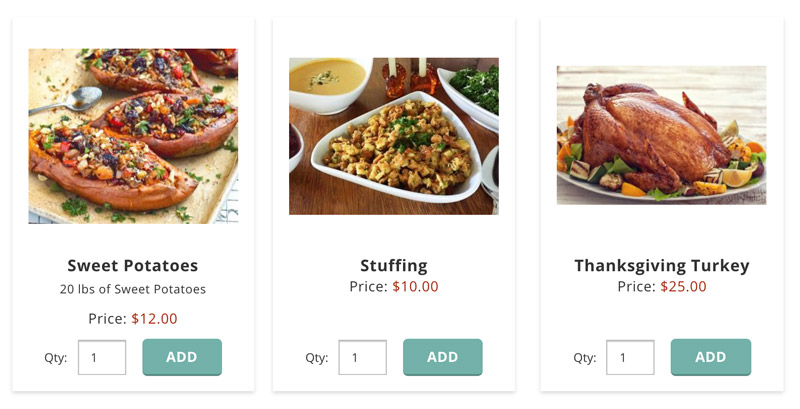Click the Qty label under Sweet Potatoes
This screenshot has height=409, width=800.
[55, 358]
